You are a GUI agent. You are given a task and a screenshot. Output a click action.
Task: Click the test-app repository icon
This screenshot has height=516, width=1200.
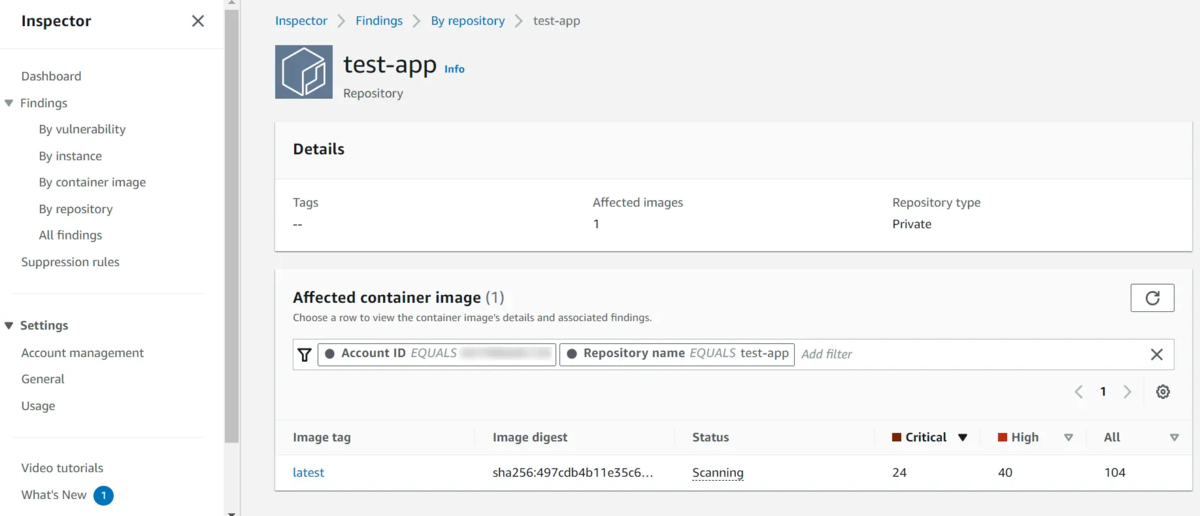(304, 72)
